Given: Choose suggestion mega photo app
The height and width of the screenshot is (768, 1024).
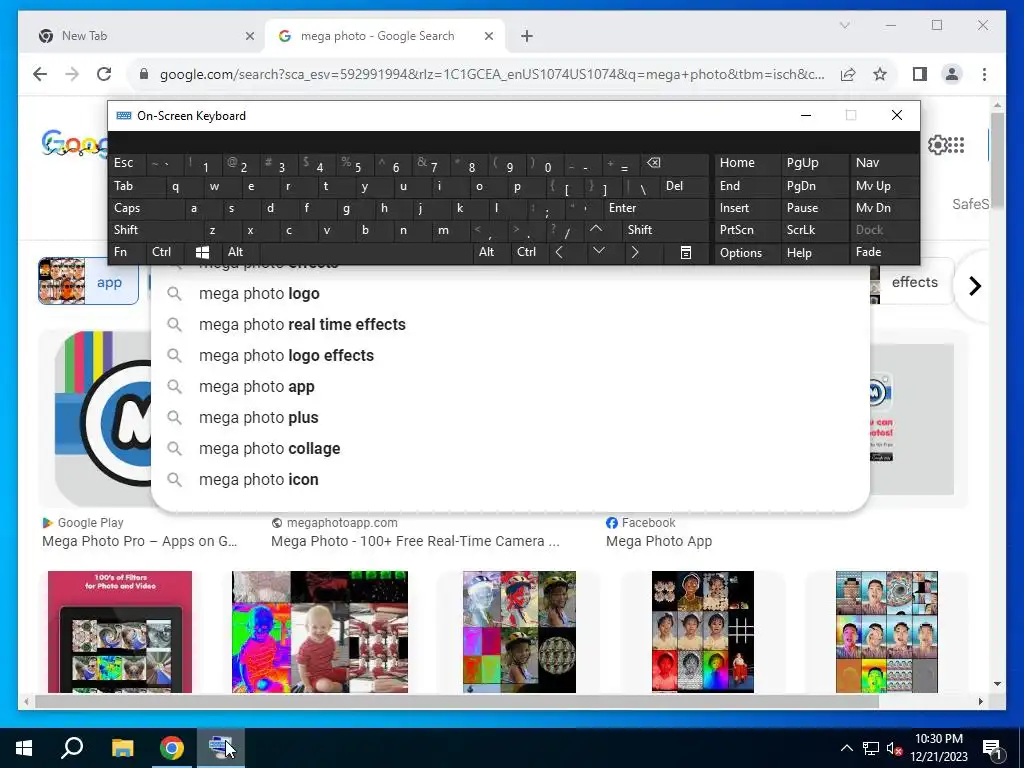Looking at the screenshot, I should pos(510,387).
